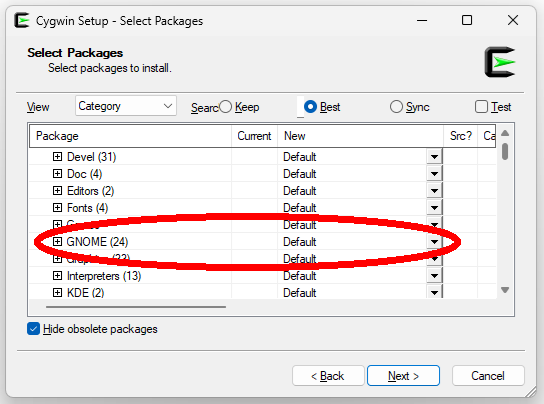
Task: Open the View Category combo box
Action: 126,106
